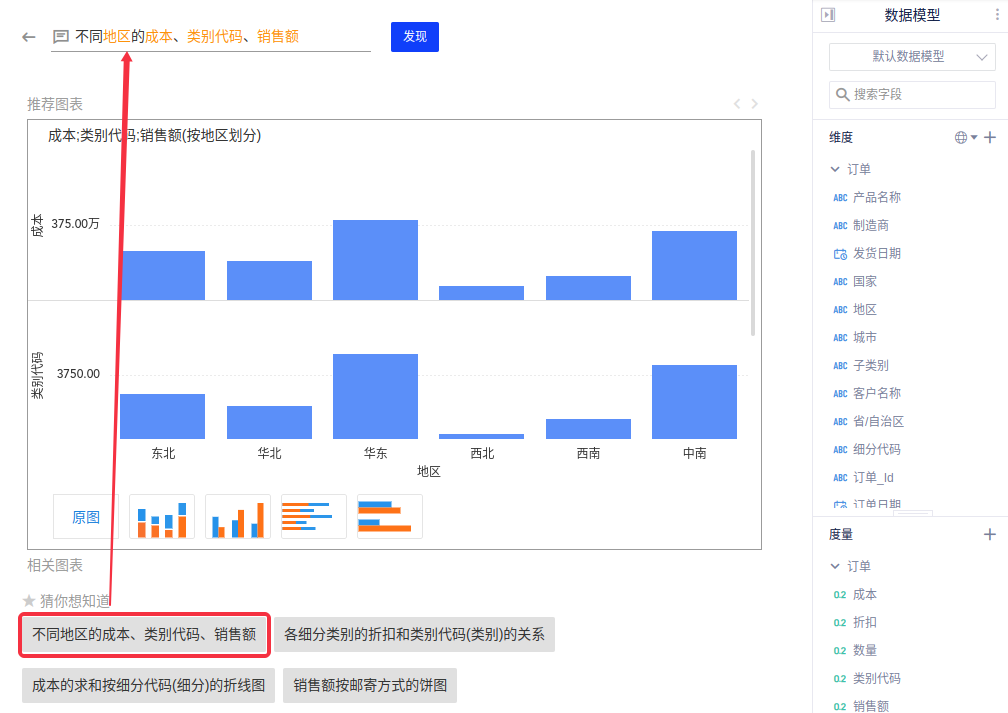Go to previous recommended chart arrow

(x=737, y=104)
